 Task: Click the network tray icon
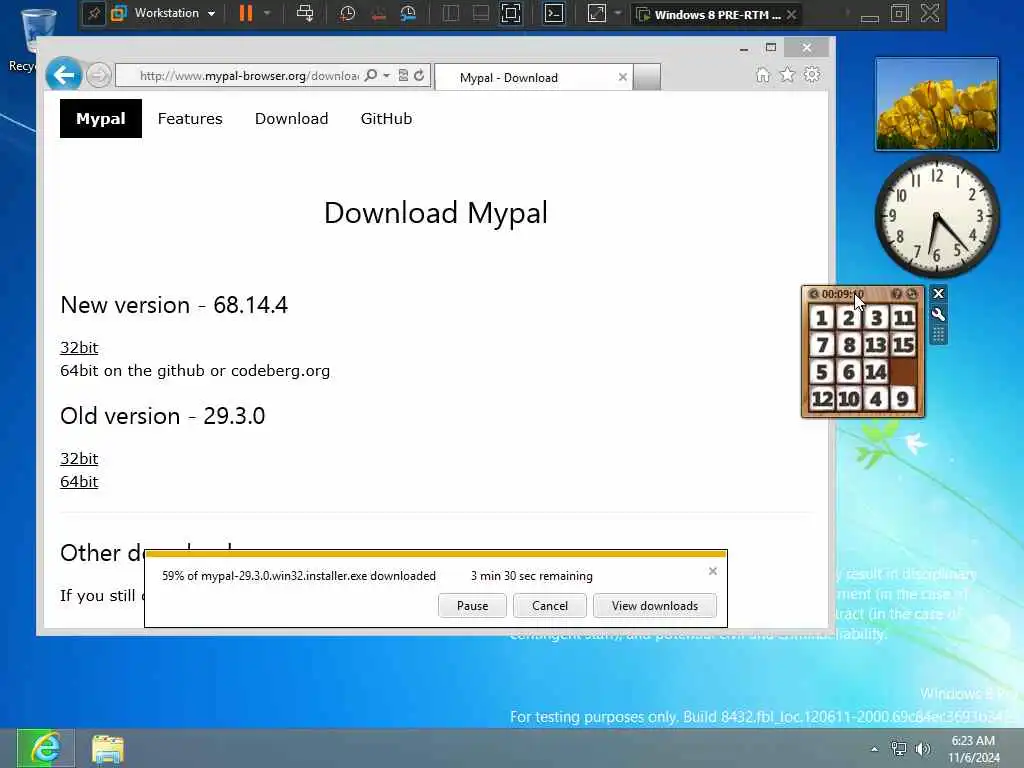pyautogui.click(x=899, y=749)
